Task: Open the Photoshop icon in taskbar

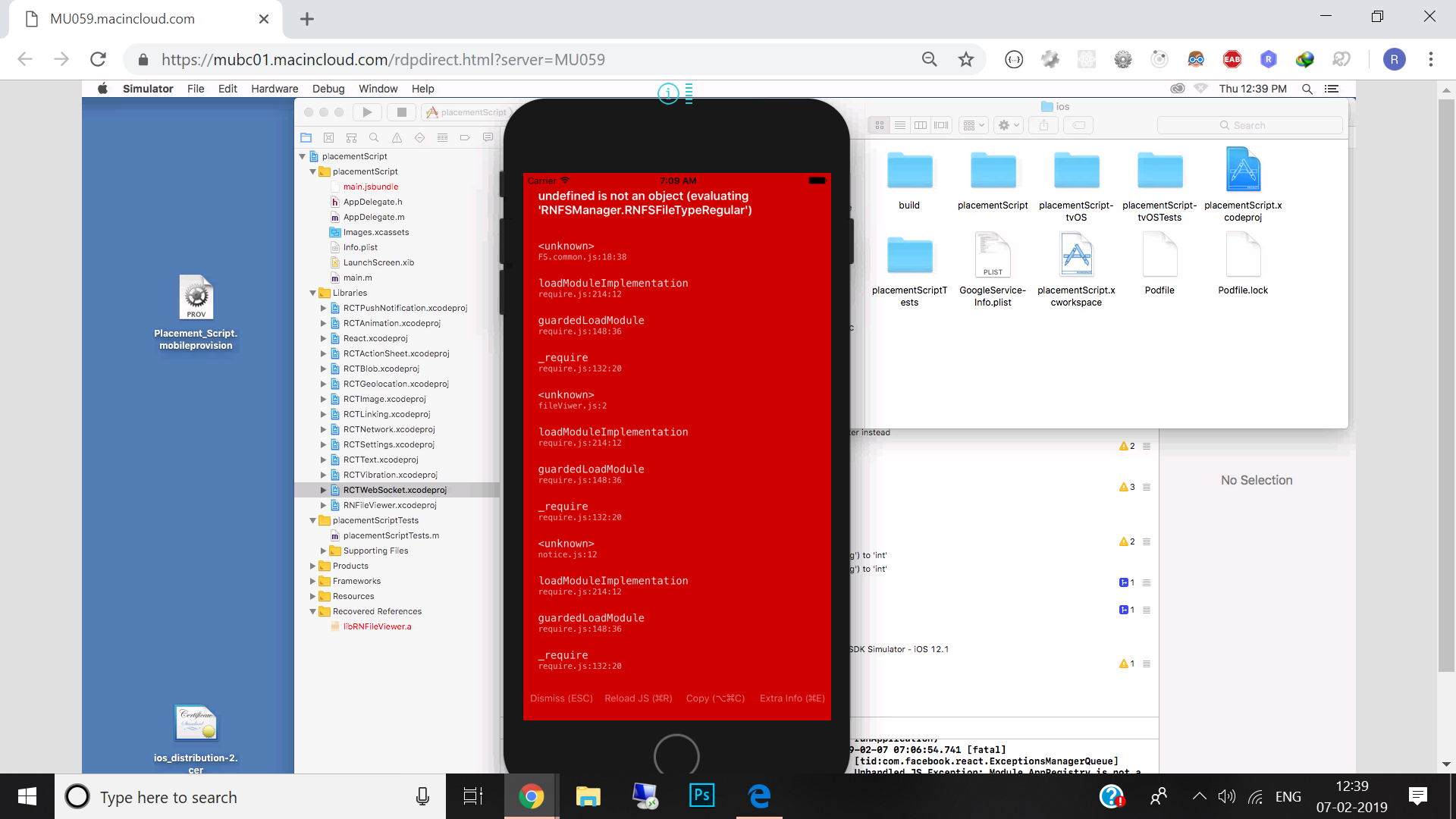Action: tap(701, 796)
